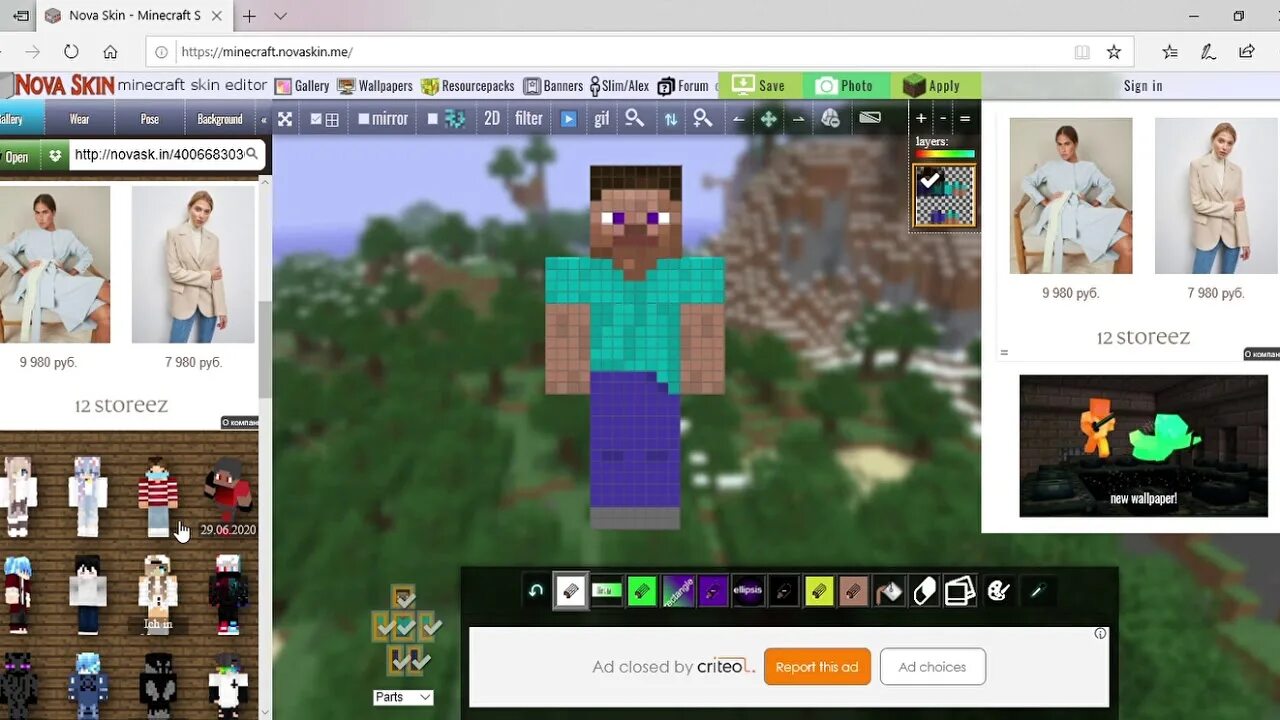
Task: Click the flip vertical arrows icon
Action: pos(670,119)
